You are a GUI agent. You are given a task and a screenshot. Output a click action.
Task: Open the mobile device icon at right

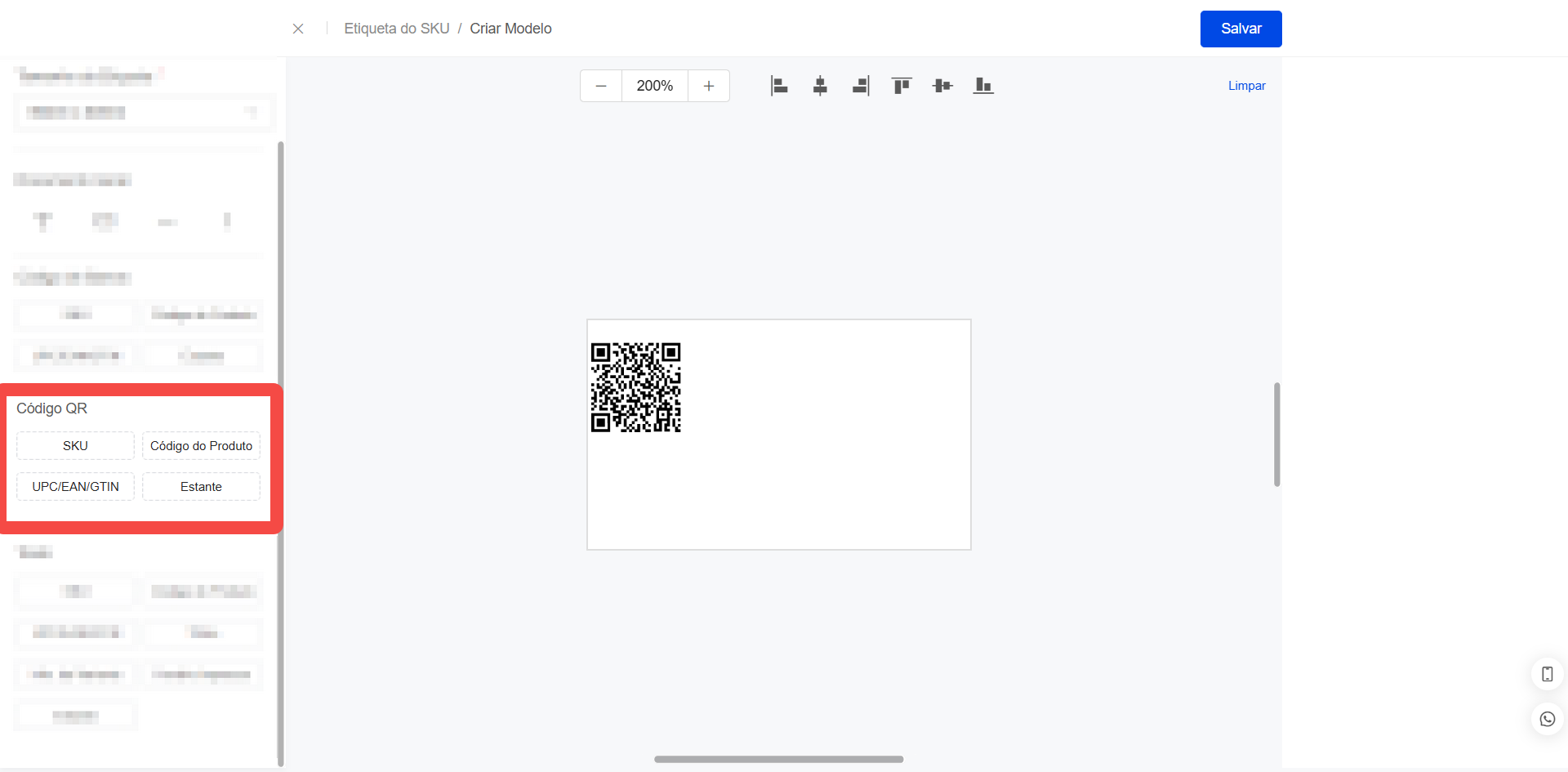pyautogui.click(x=1547, y=674)
